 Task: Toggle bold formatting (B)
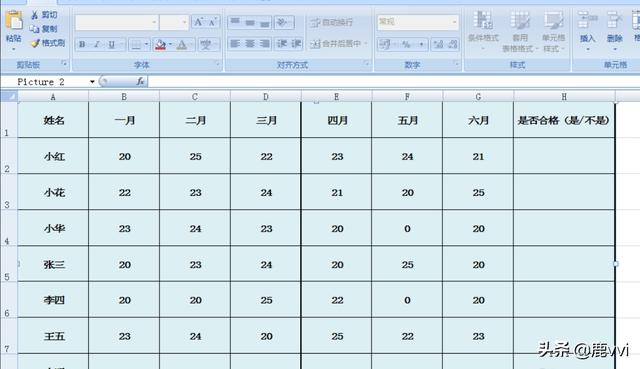click(82, 44)
